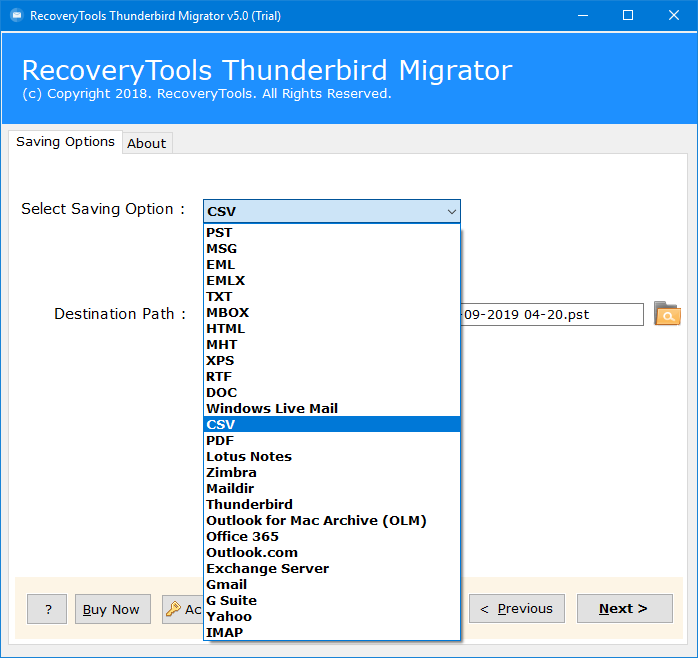The height and width of the screenshot is (658, 698).
Task: Click the RecoveryTools app icon in title bar
Action: (17, 16)
